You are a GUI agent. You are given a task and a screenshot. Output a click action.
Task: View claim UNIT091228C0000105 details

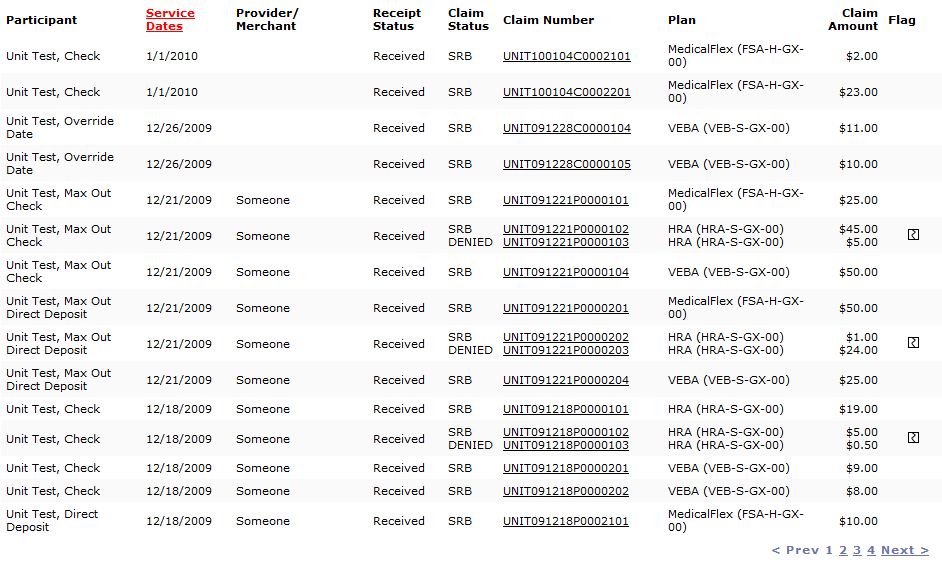pos(566,164)
